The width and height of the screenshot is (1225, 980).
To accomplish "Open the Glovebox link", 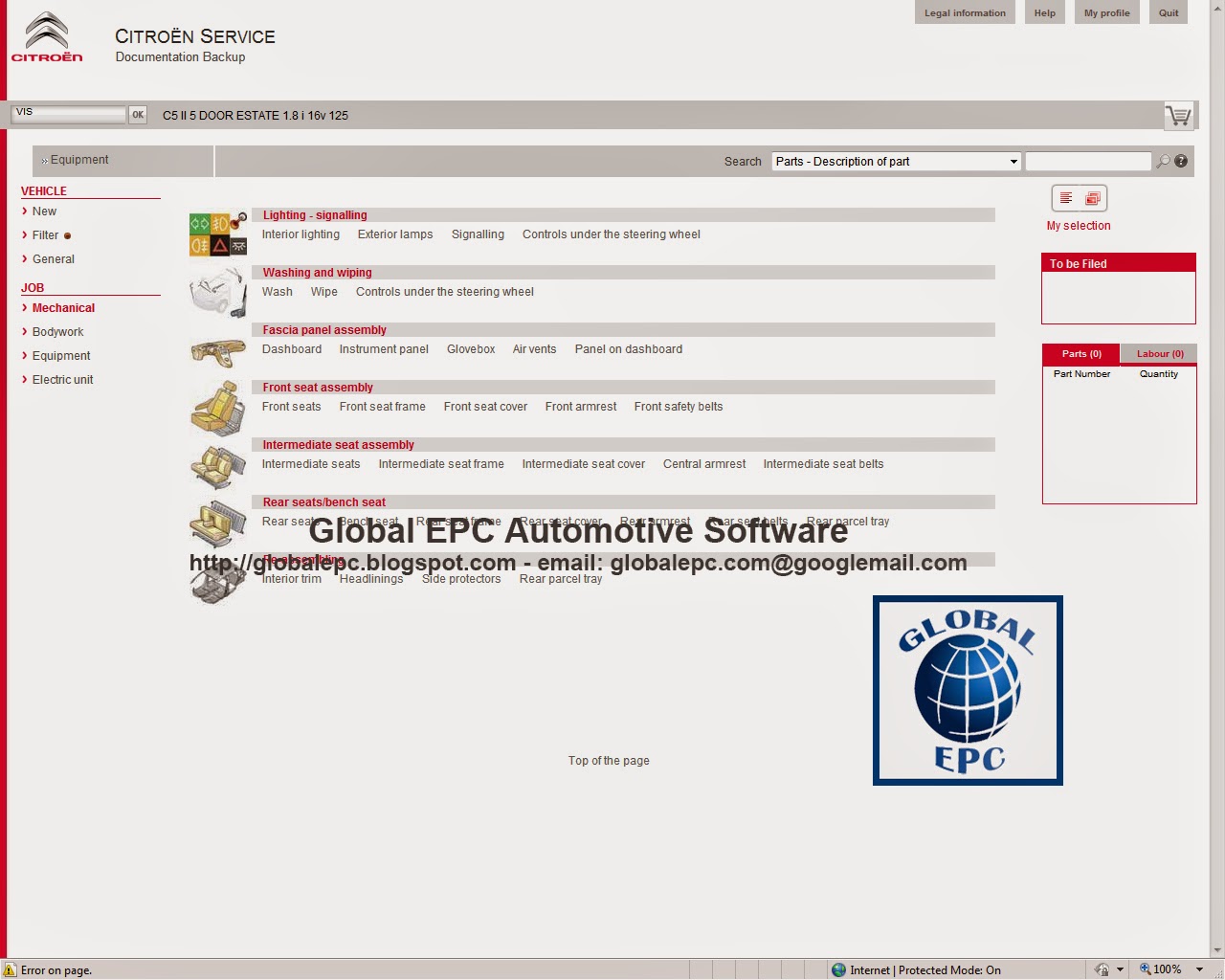I will [471, 349].
